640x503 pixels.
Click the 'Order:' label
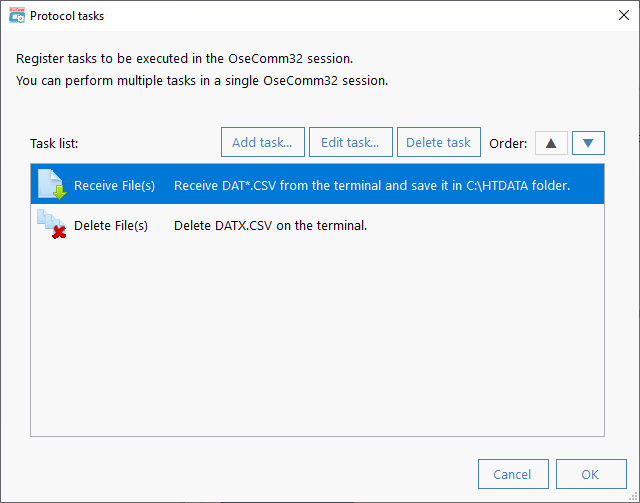pyautogui.click(x=508, y=143)
